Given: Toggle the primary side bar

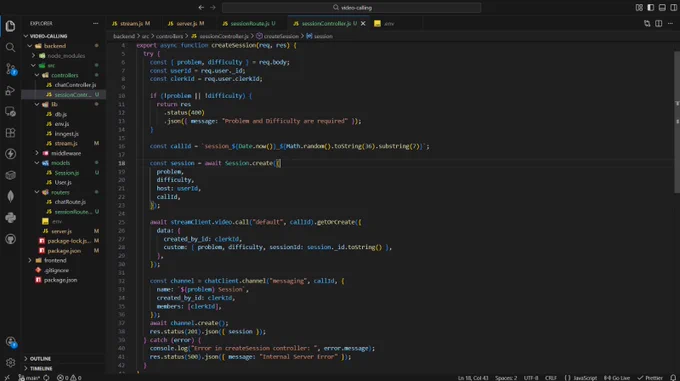Looking at the screenshot, I should point(651,7).
